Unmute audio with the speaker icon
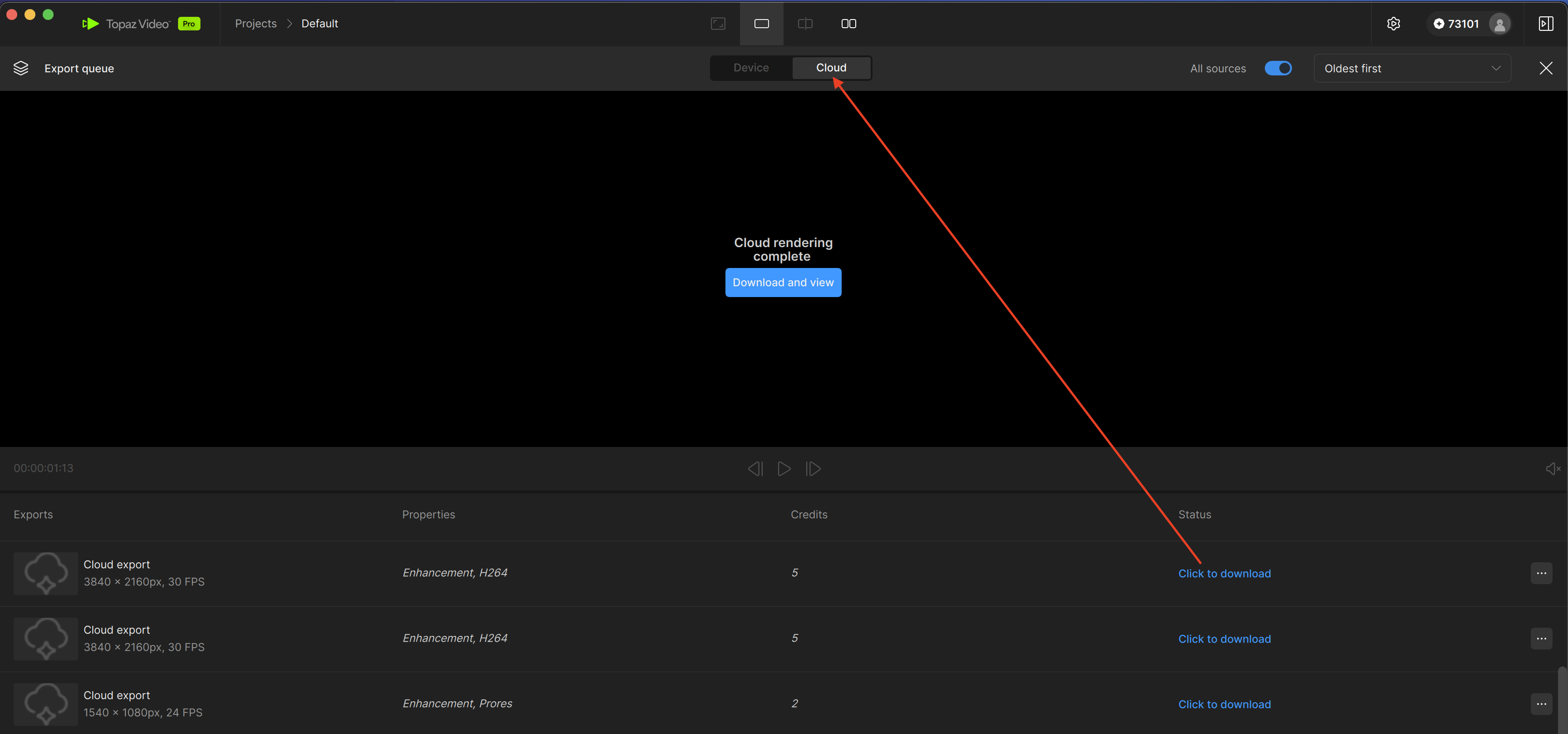Image resolution: width=1568 pixels, height=734 pixels. click(1552, 468)
